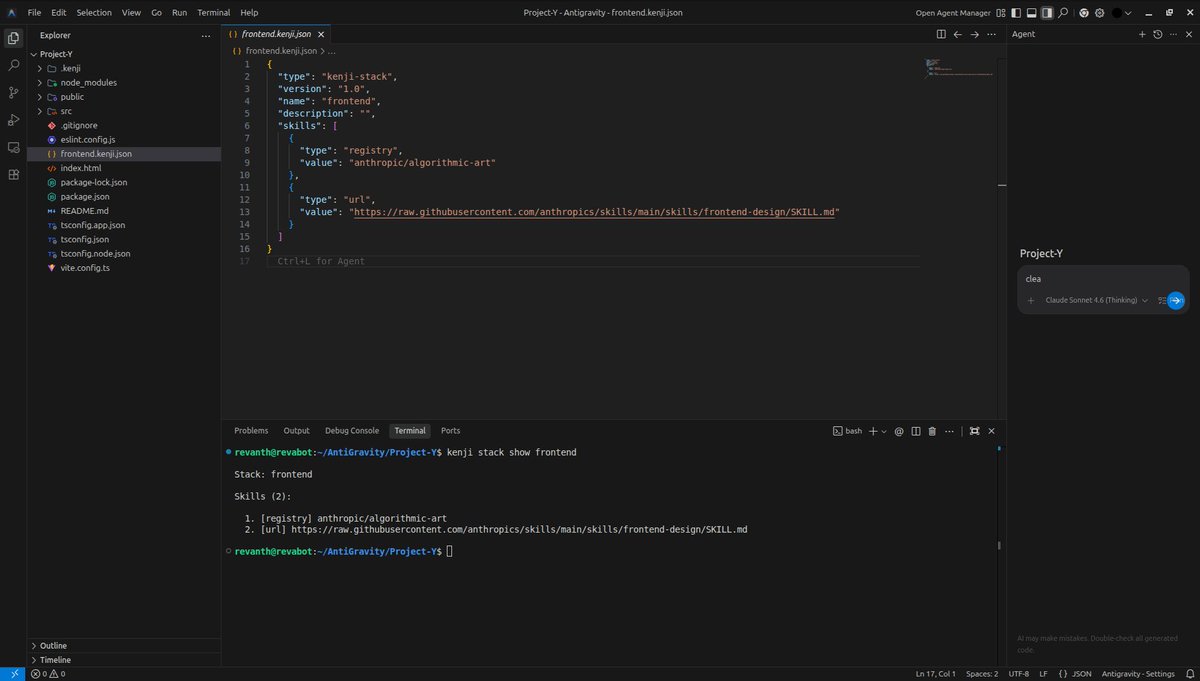Open the File menu
Image resolution: width=1200 pixels, height=681 pixels.
pos(35,13)
